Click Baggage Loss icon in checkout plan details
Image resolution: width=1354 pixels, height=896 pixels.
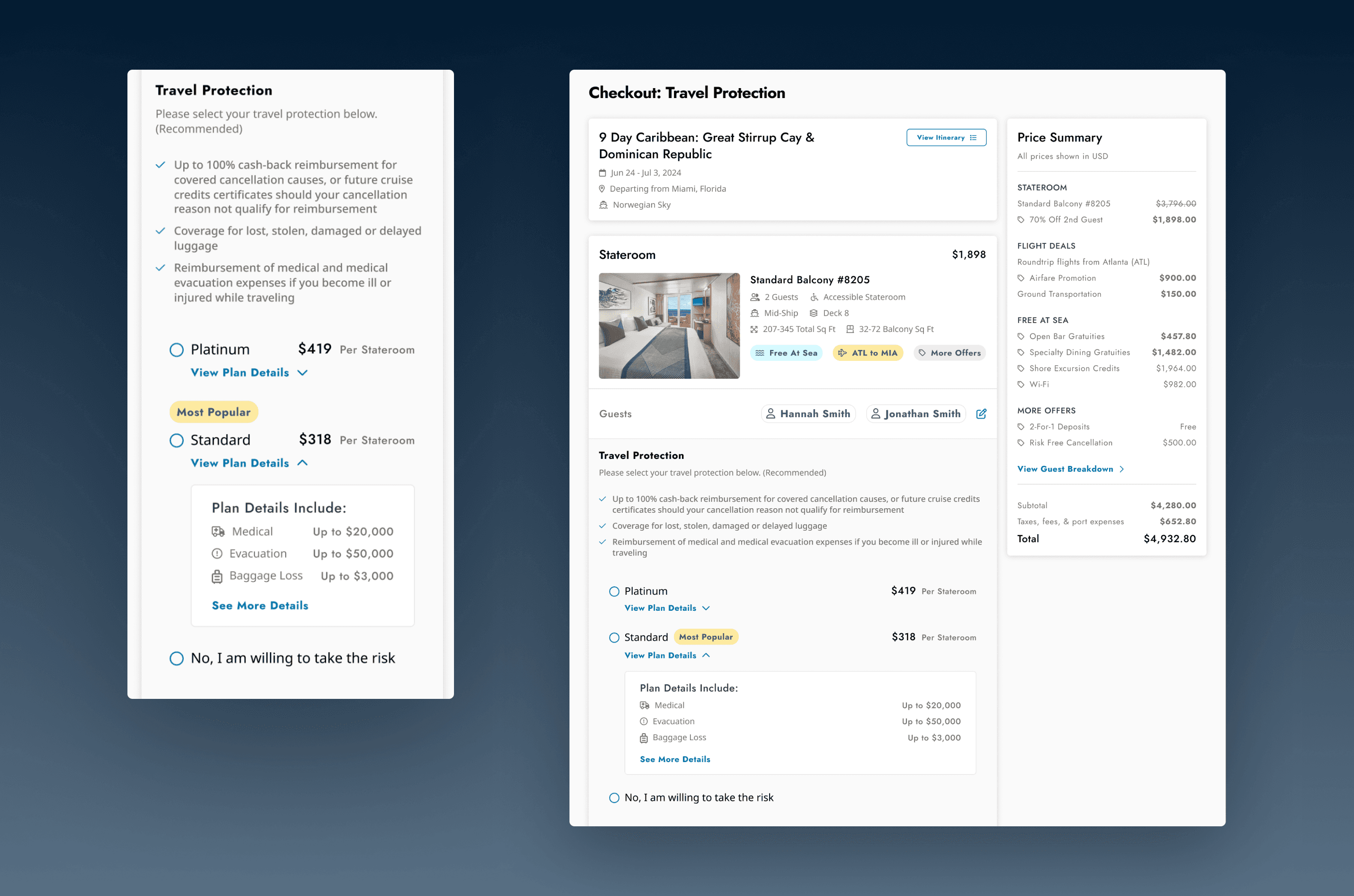click(x=644, y=738)
